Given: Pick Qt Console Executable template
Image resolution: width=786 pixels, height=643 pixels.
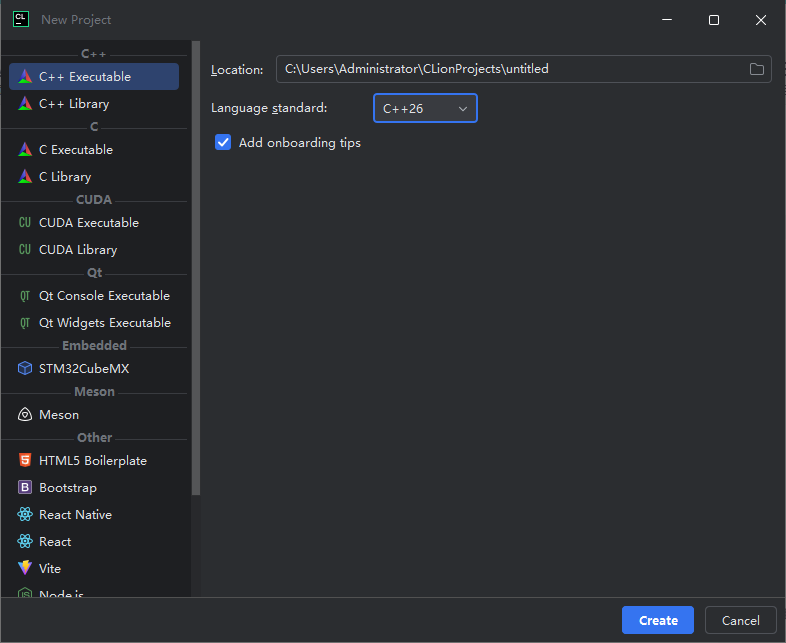Looking at the screenshot, I should tap(94, 296).
